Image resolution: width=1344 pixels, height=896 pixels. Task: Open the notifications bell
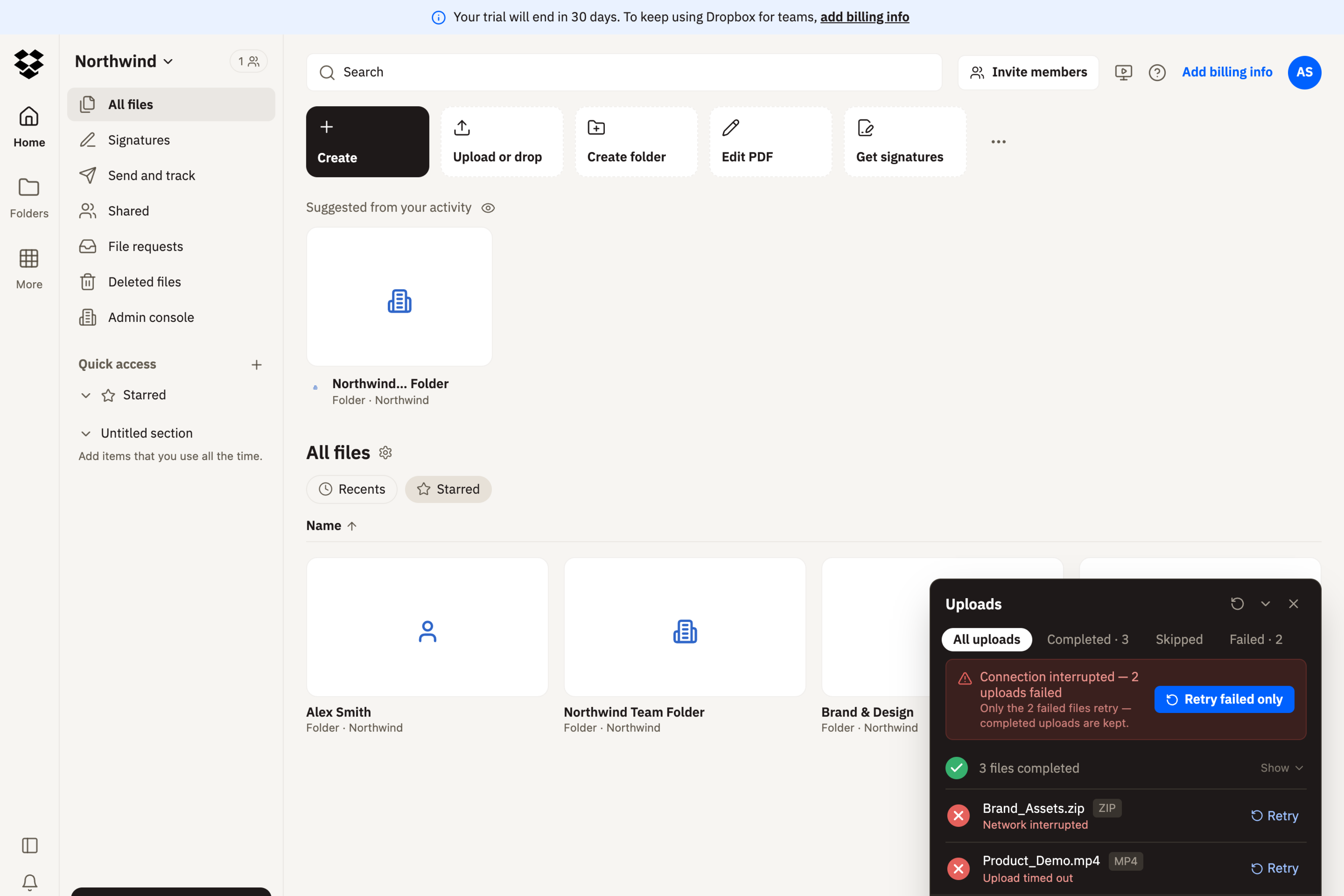(30, 882)
